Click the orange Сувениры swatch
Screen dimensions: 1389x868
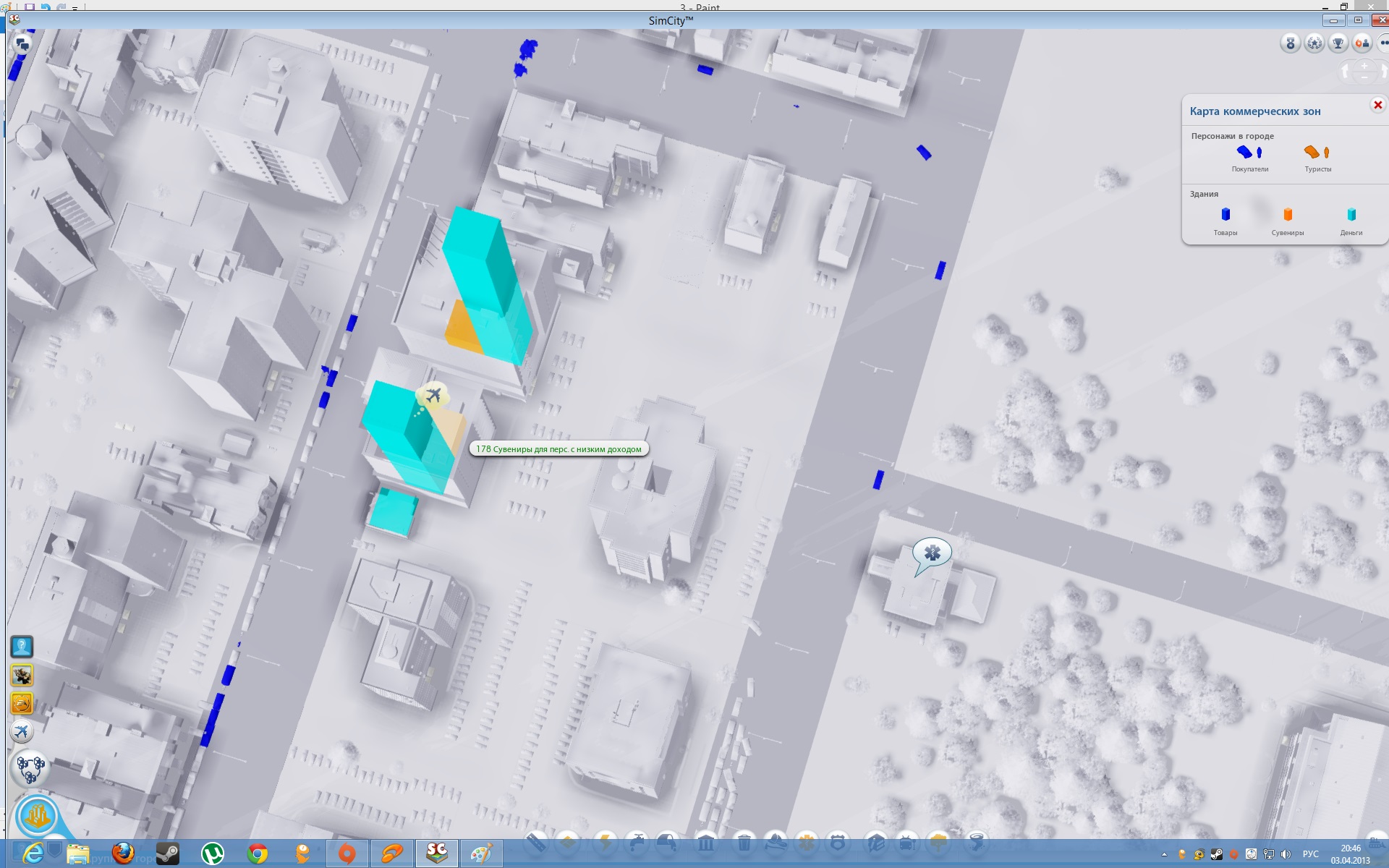[1288, 214]
